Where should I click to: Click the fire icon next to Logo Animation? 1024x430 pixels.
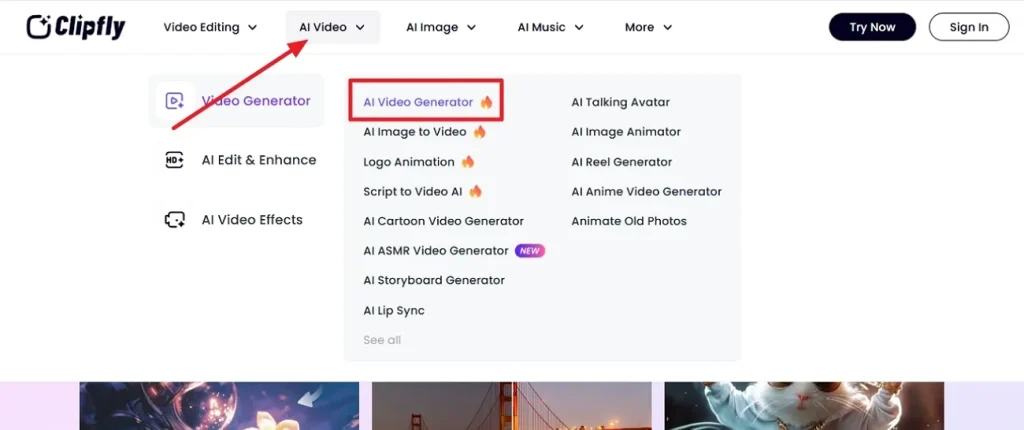point(468,161)
